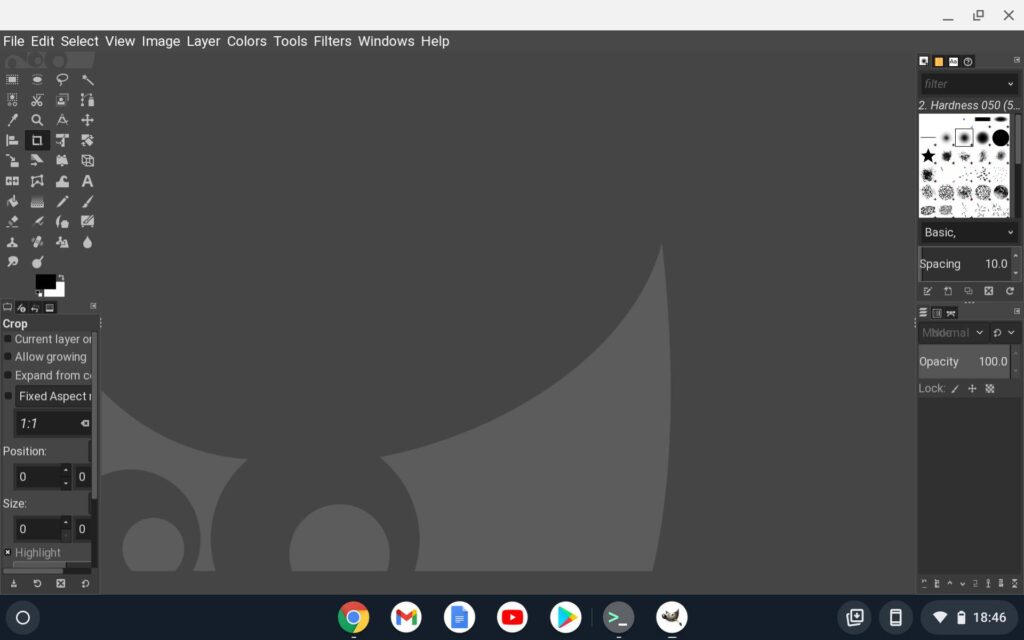Select the Color Picker eyedropper tool
Screen dimensions: 1024x640
[12, 120]
